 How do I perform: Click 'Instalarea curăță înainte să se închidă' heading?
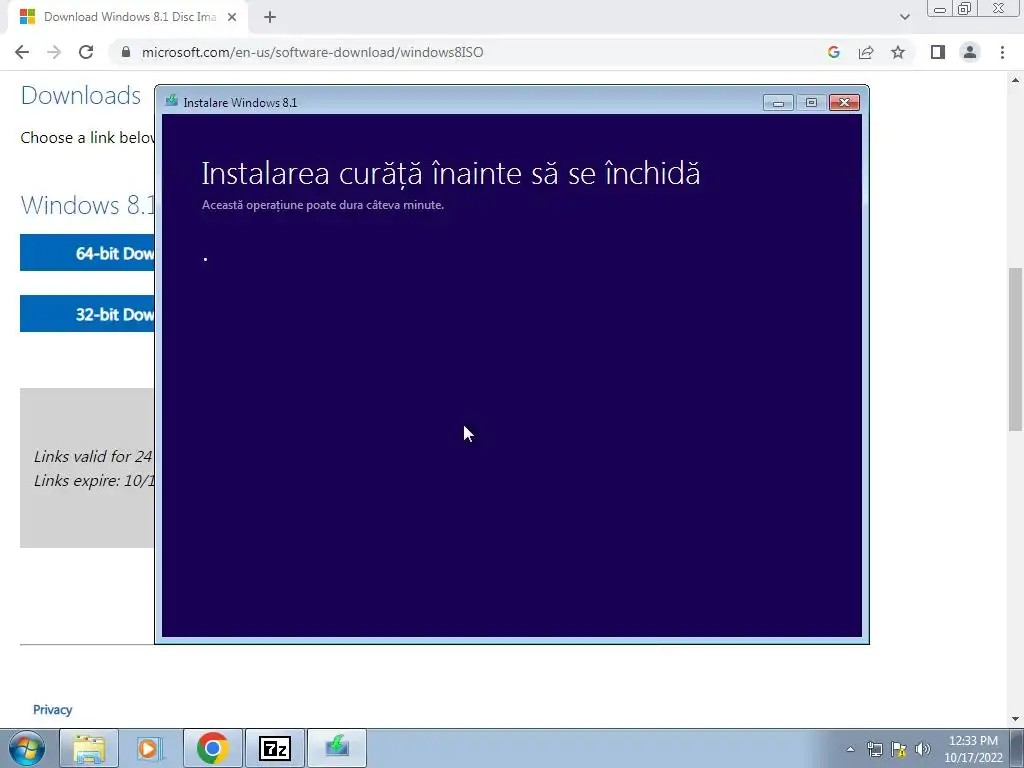(451, 173)
